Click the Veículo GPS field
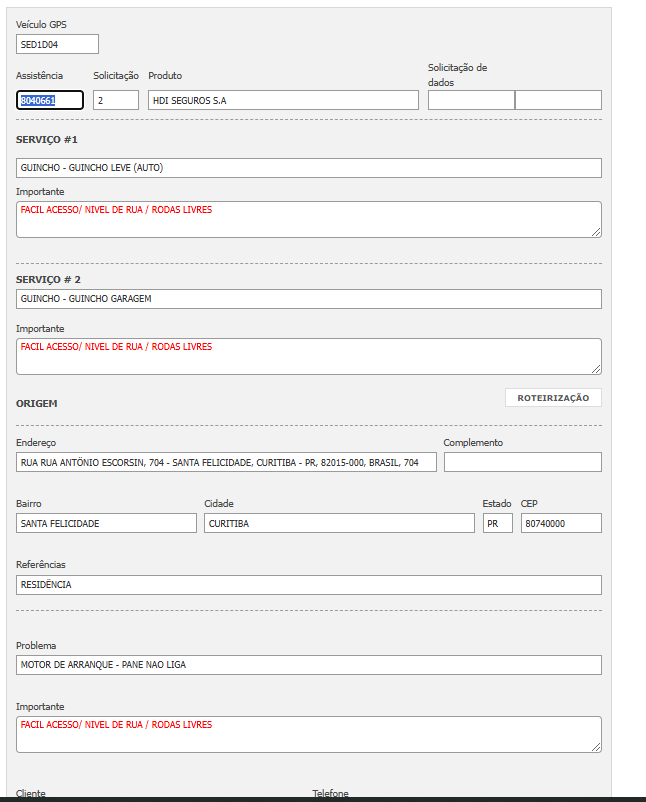The height and width of the screenshot is (802, 646). [x=58, y=44]
